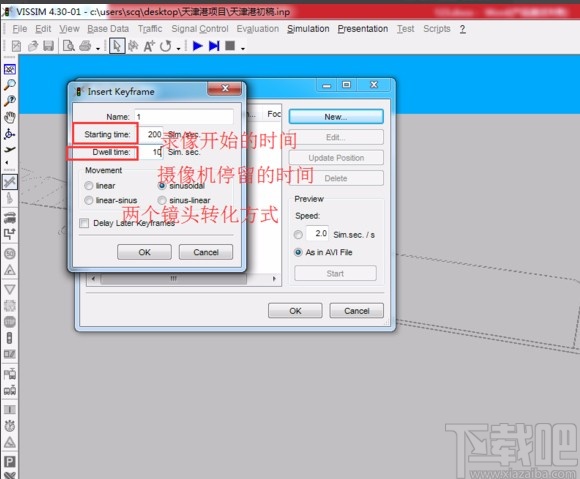Image resolution: width=580 pixels, height=479 pixels.
Task: Click OK in the keyframes window
Action: click(x=295, y=311)
